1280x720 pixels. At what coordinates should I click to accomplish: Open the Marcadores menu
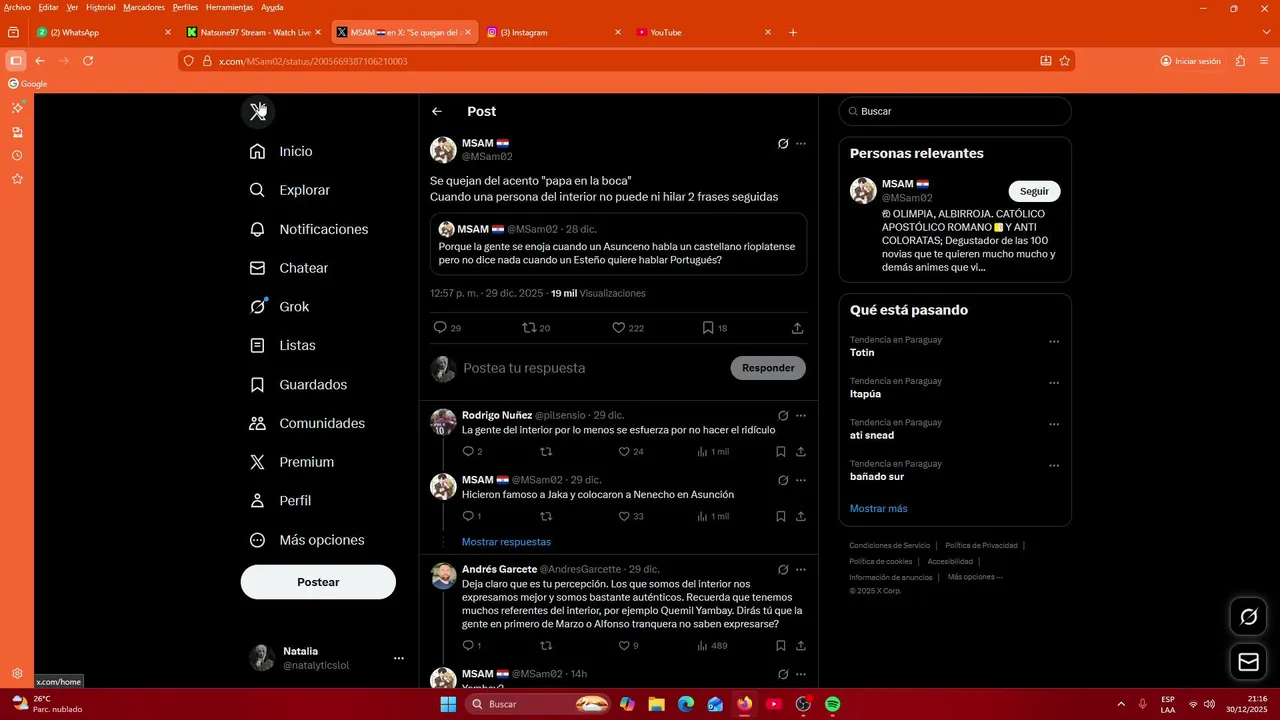pos(144,7)
